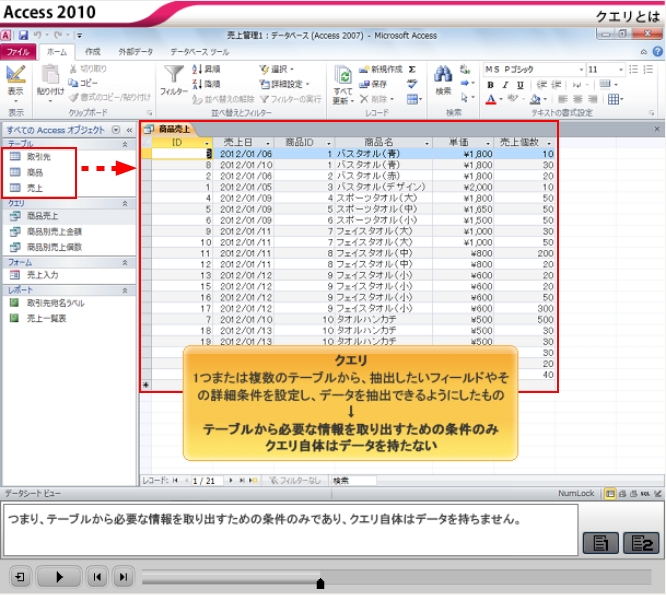Collapse the レポート group
Screen dimensions: 666x595
[x=125, y=290]
